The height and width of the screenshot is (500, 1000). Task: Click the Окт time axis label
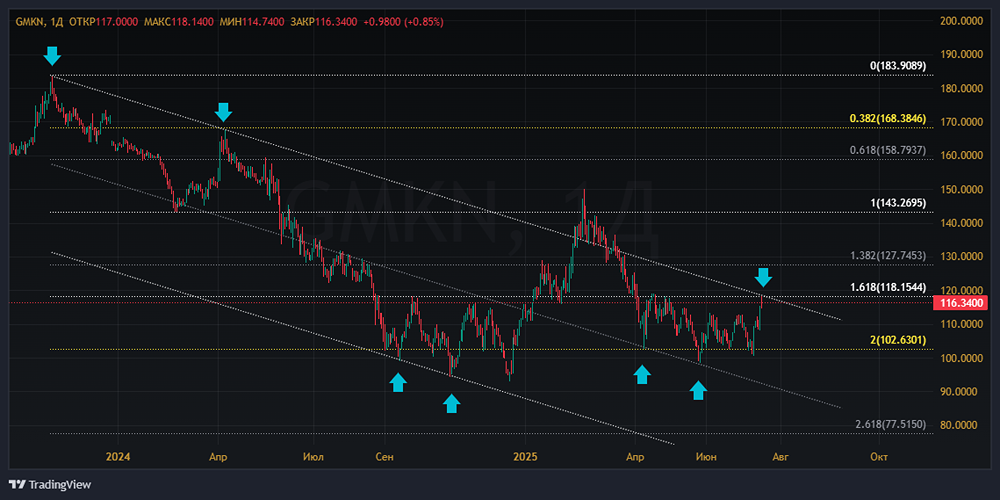tap(879, 457)
